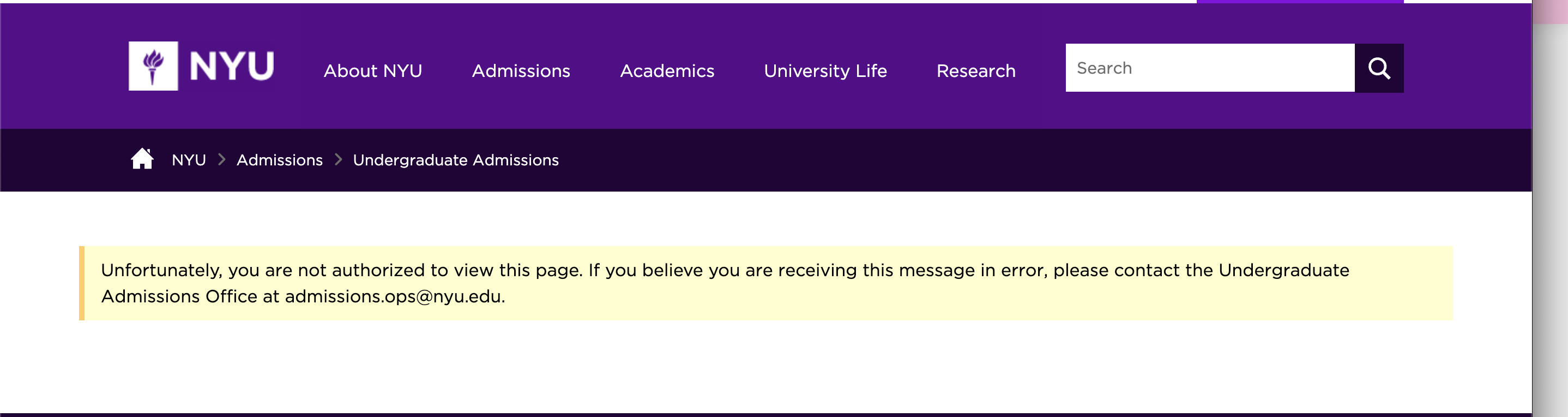Click the chevron between NYU and Admissions breadcrumbs
The height and width of the screenshot is (417, 1568).
tap(221, 160)
